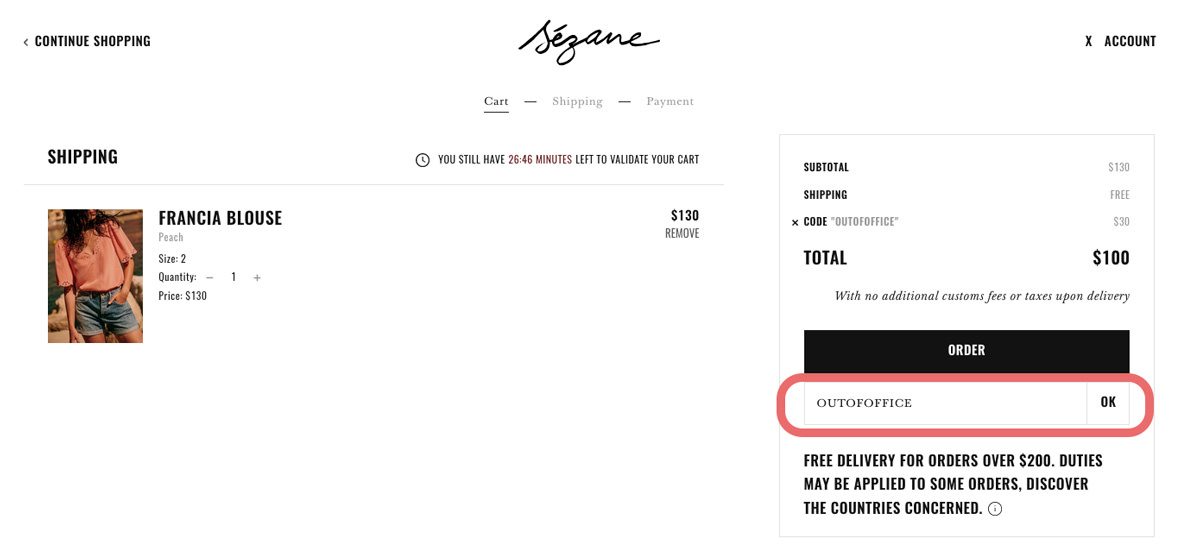Go to the Payment step tab

pyautogui.click(x=669, y=102)
